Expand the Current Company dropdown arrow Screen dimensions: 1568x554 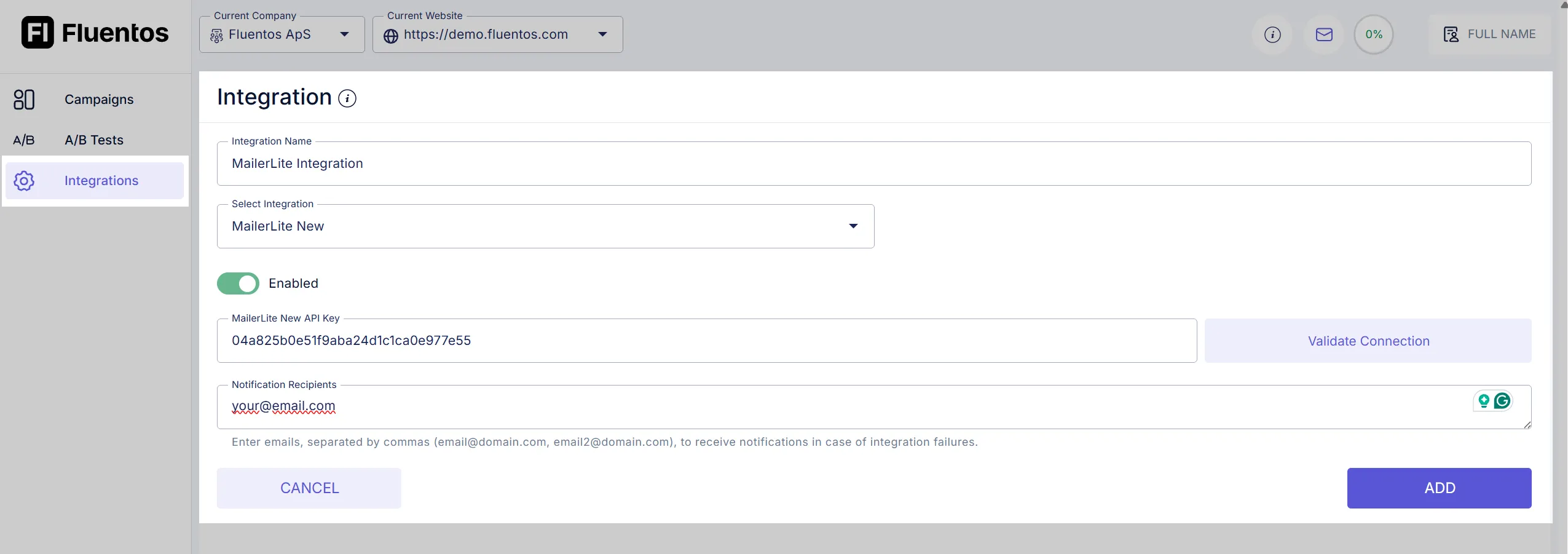[x=345, y=34]
